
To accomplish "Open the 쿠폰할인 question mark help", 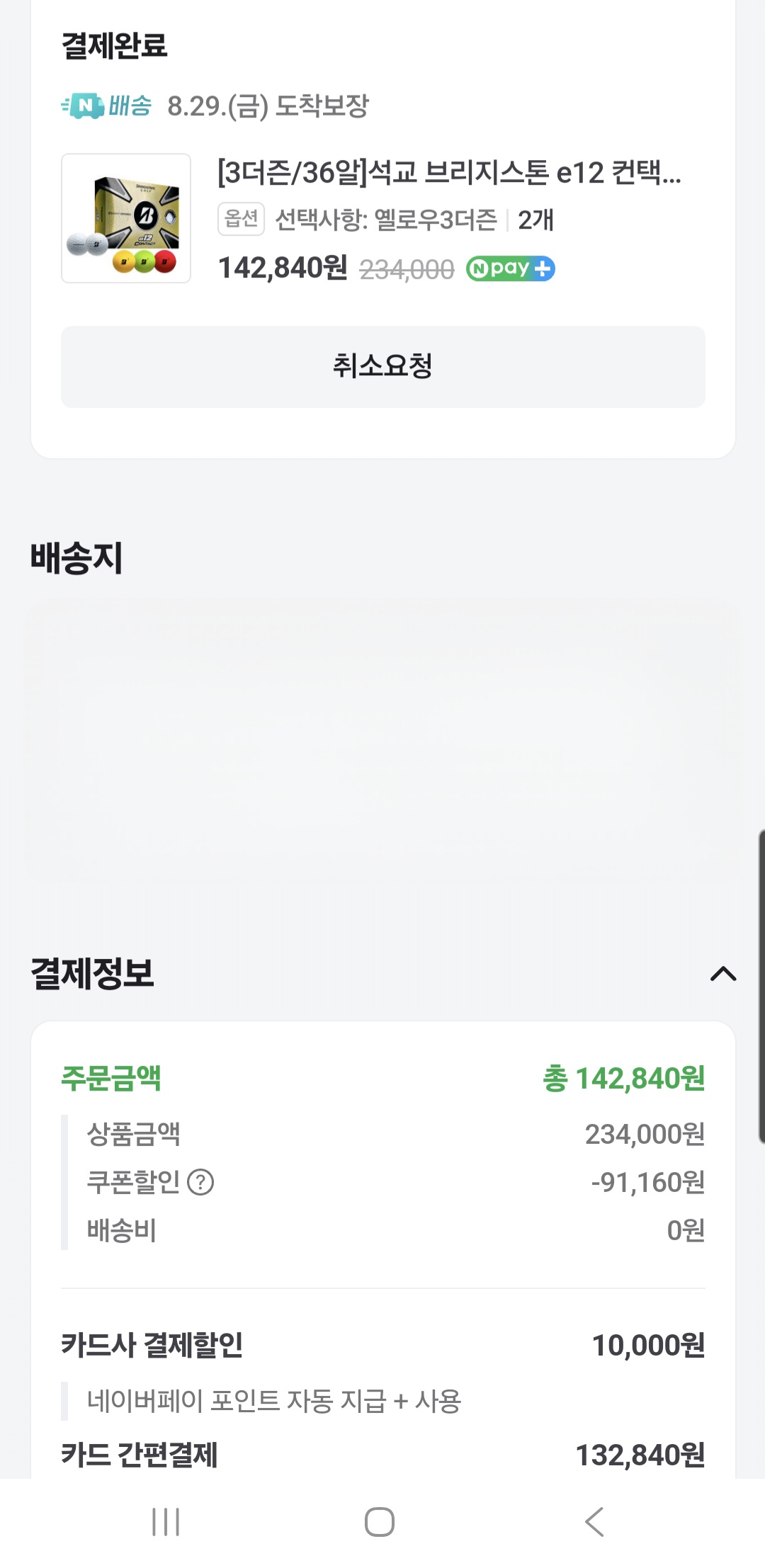I will click(200, 1182).
